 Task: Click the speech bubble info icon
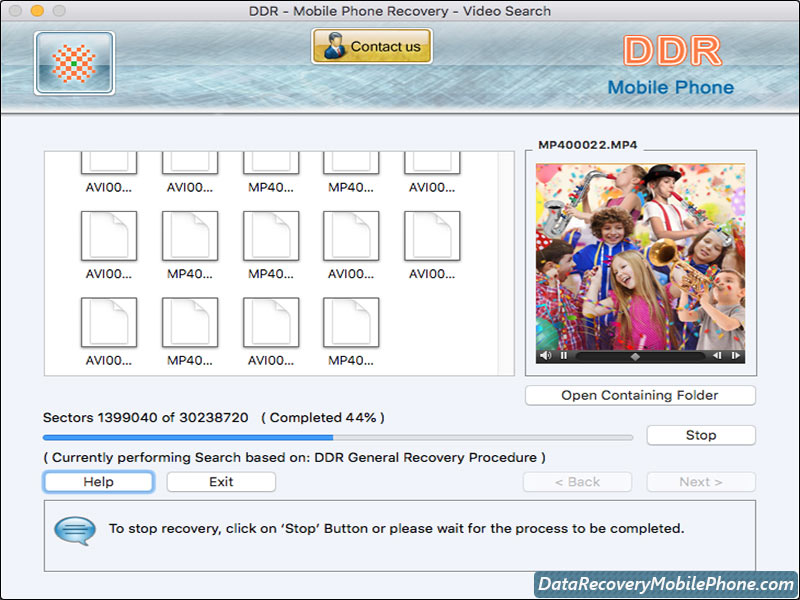pyautogui.click(x=75, y=529)
